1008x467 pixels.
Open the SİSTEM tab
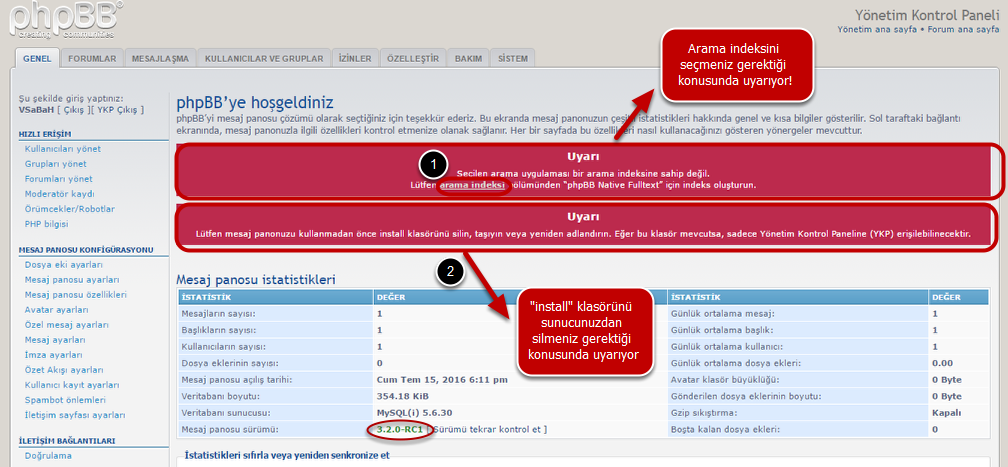pyautogui.click(x=513, y=59)
